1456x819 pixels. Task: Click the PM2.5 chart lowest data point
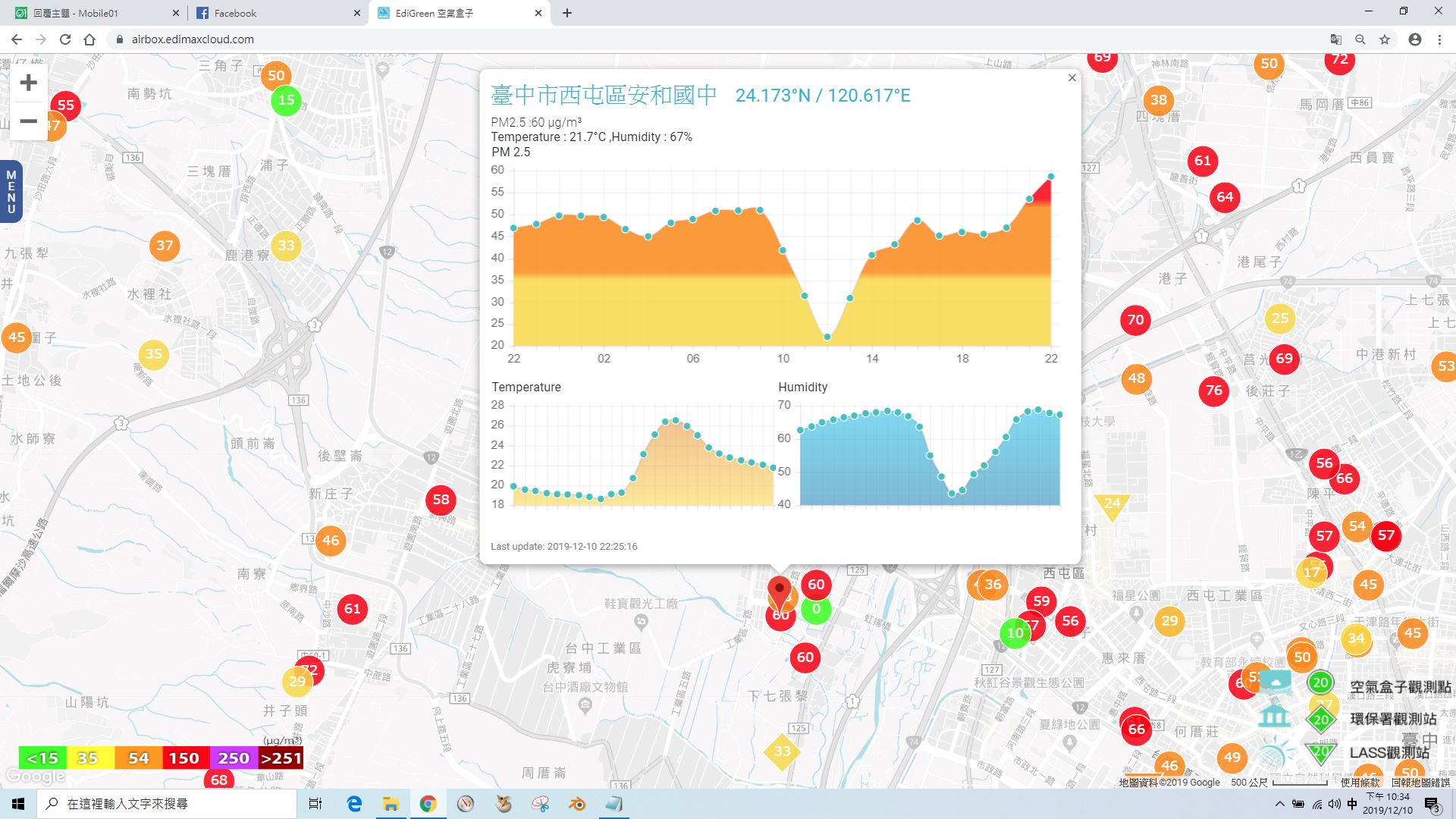click(x=827, y=337)
